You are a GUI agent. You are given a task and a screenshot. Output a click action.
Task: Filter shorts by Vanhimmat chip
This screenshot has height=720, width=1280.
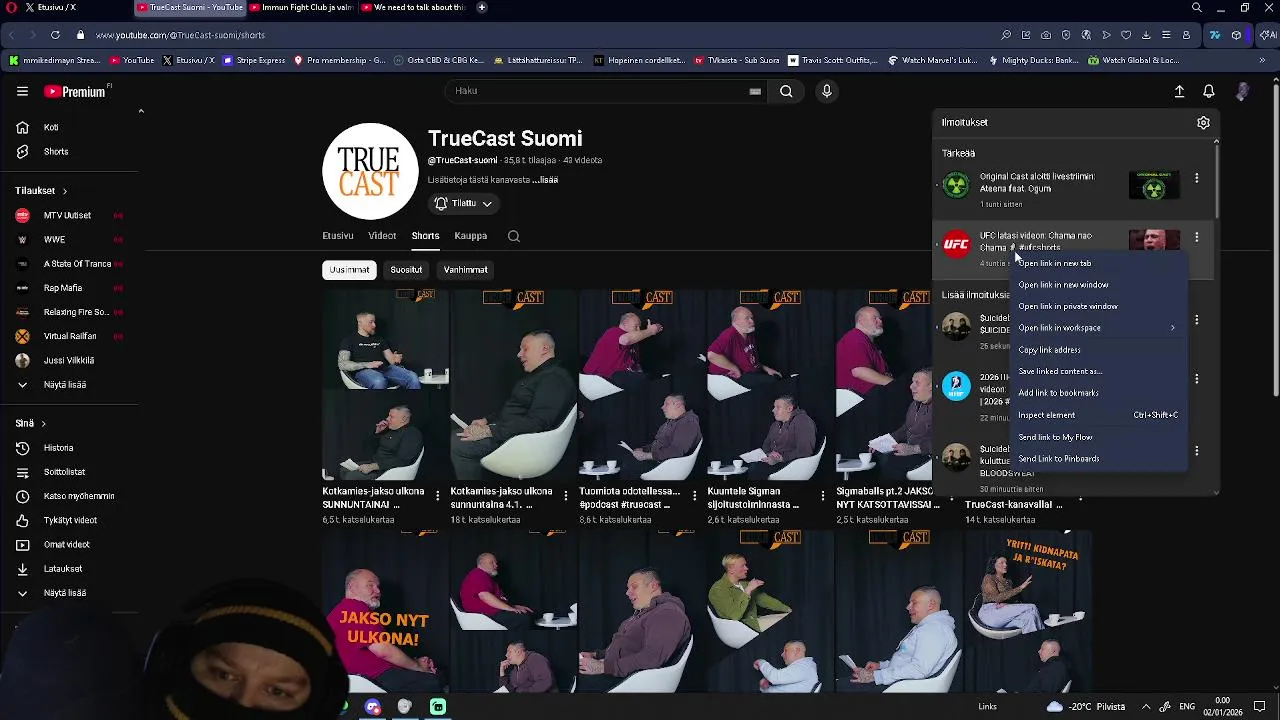pyautogui.click(x=466, y=270)
